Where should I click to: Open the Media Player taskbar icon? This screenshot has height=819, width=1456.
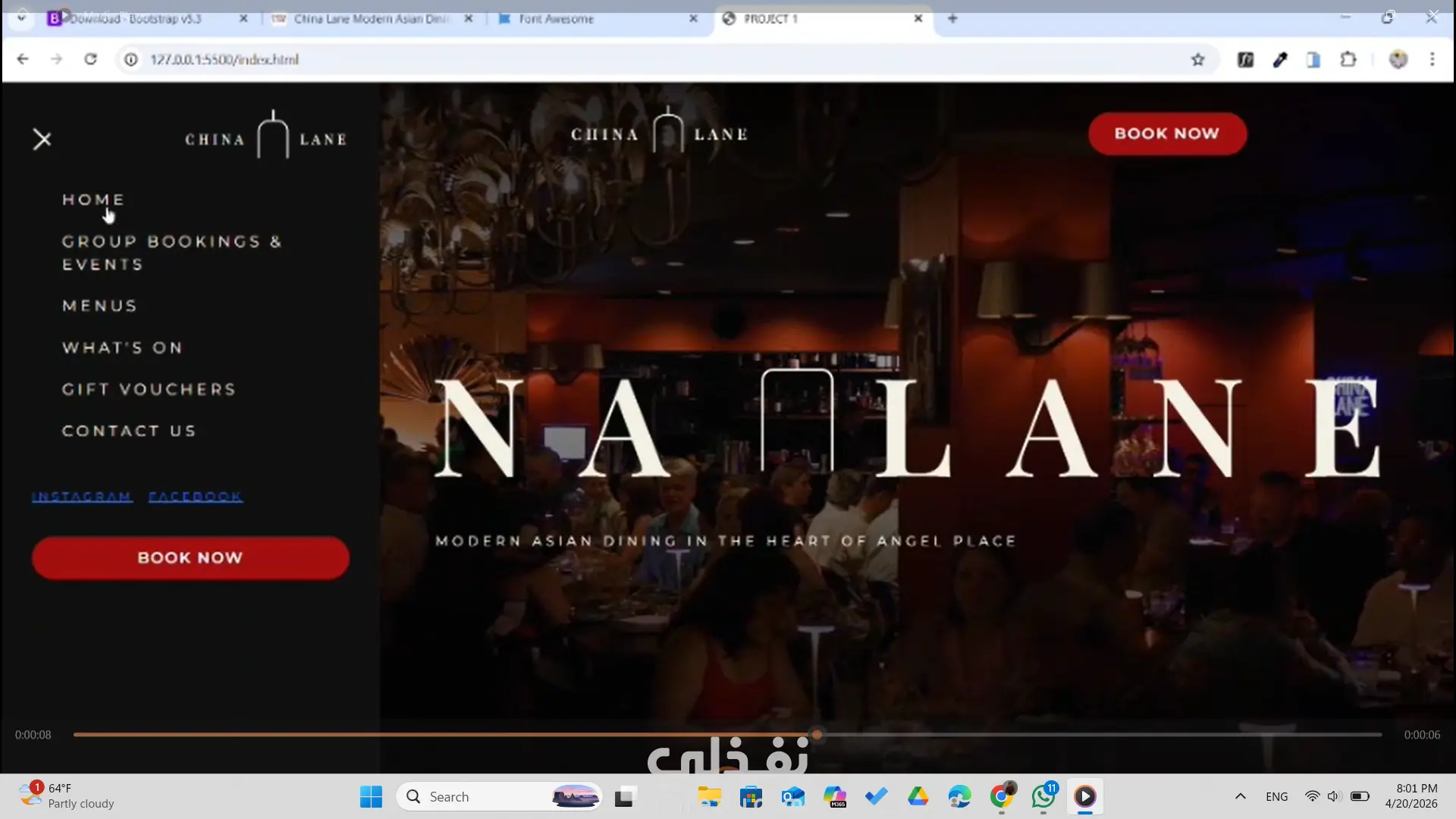(1085, 797)
